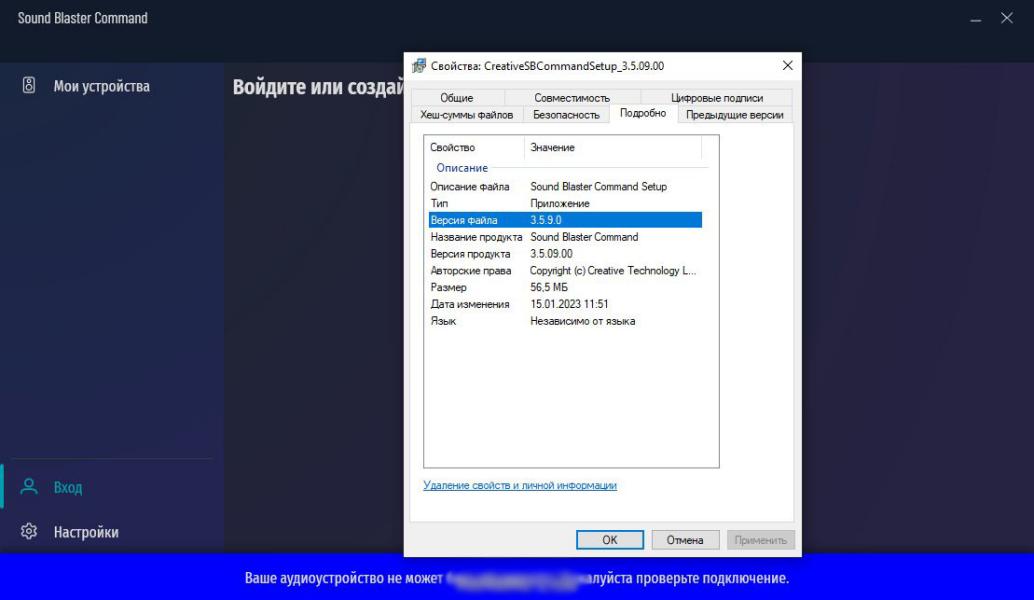Select the Дата изменения row
The width and height of the screenshot is (1034, 600).
pyautogui.click(x=565, y=305)
